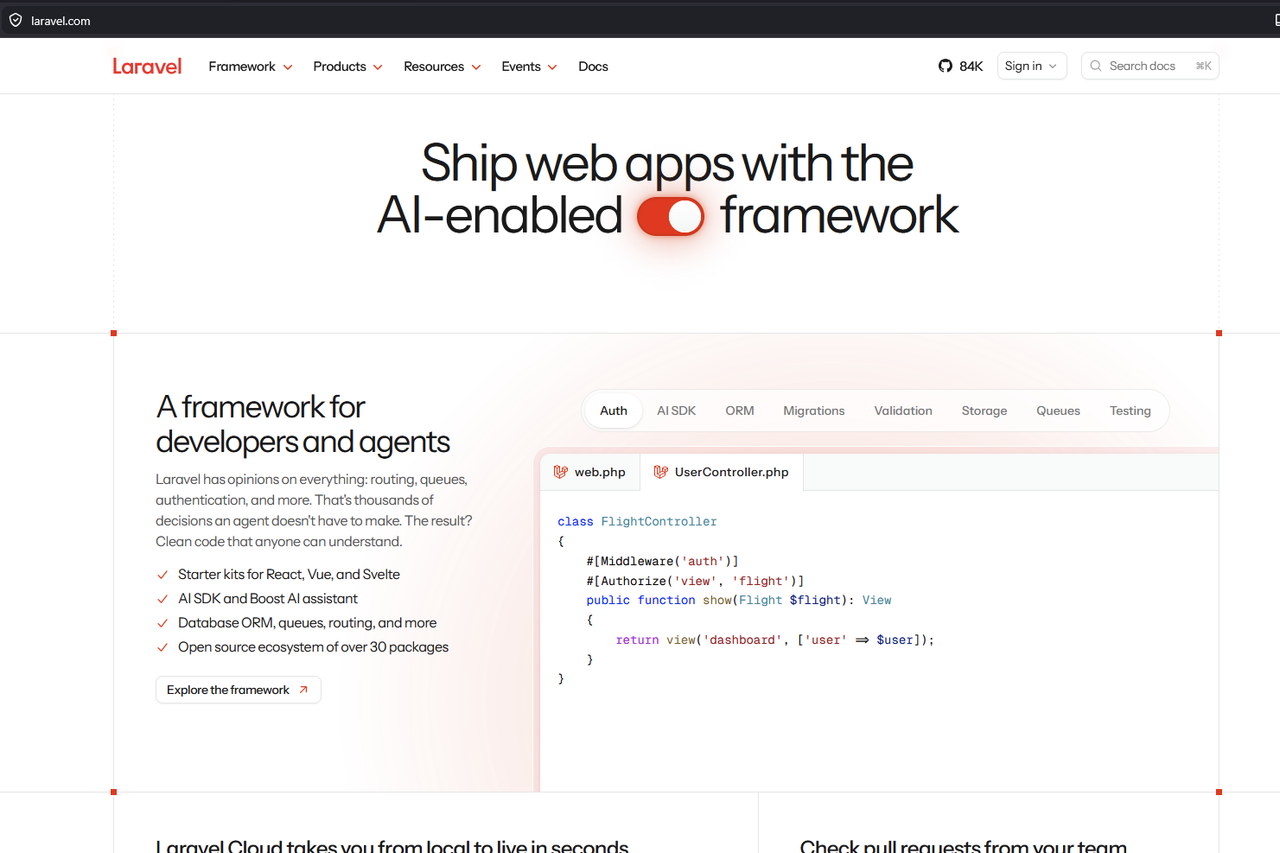Open the web.php file tab
The width and height of the screenshot is (1280, 853).
(590, 472)
